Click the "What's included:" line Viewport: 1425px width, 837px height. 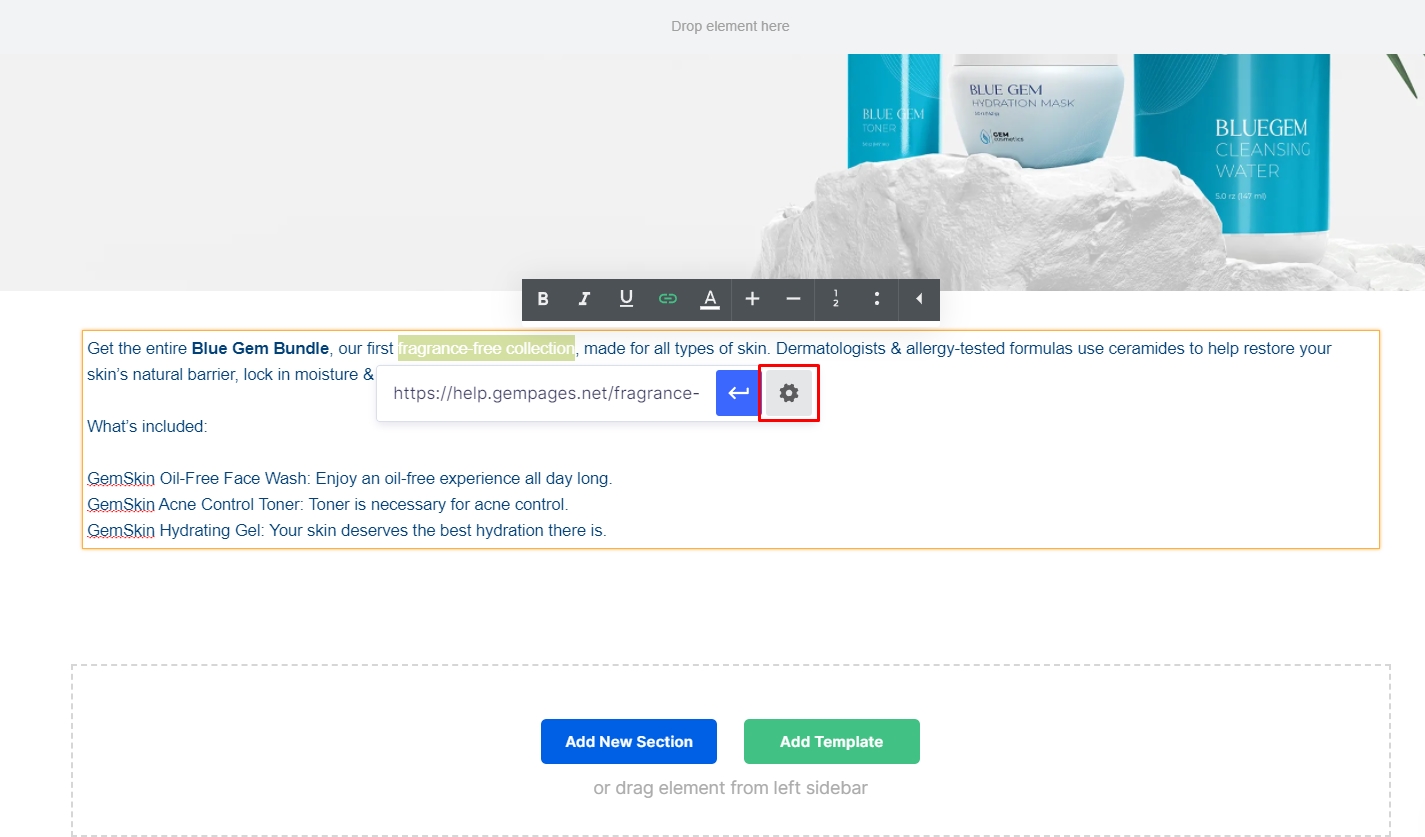pyautogui.click(x=147, y=426)
